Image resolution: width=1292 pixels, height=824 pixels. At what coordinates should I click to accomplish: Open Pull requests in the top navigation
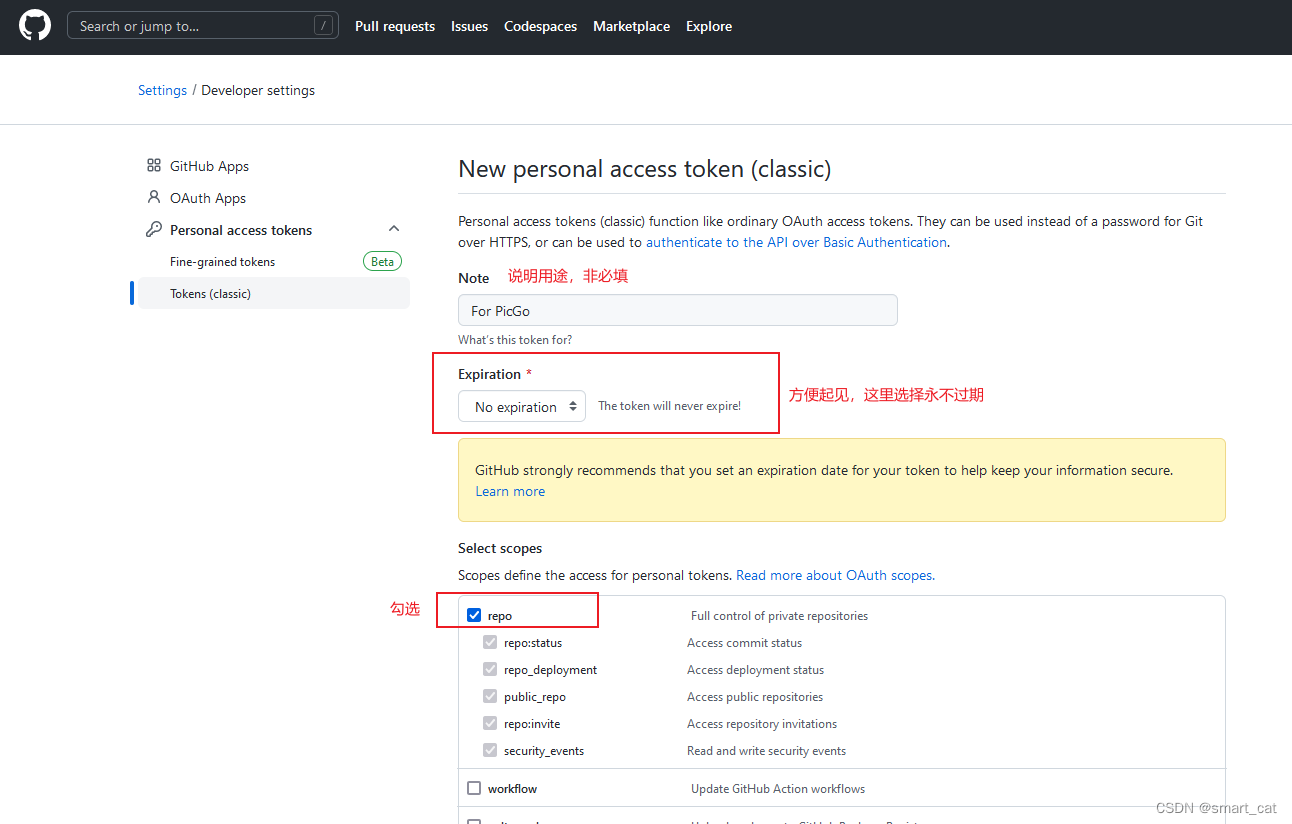395,26
